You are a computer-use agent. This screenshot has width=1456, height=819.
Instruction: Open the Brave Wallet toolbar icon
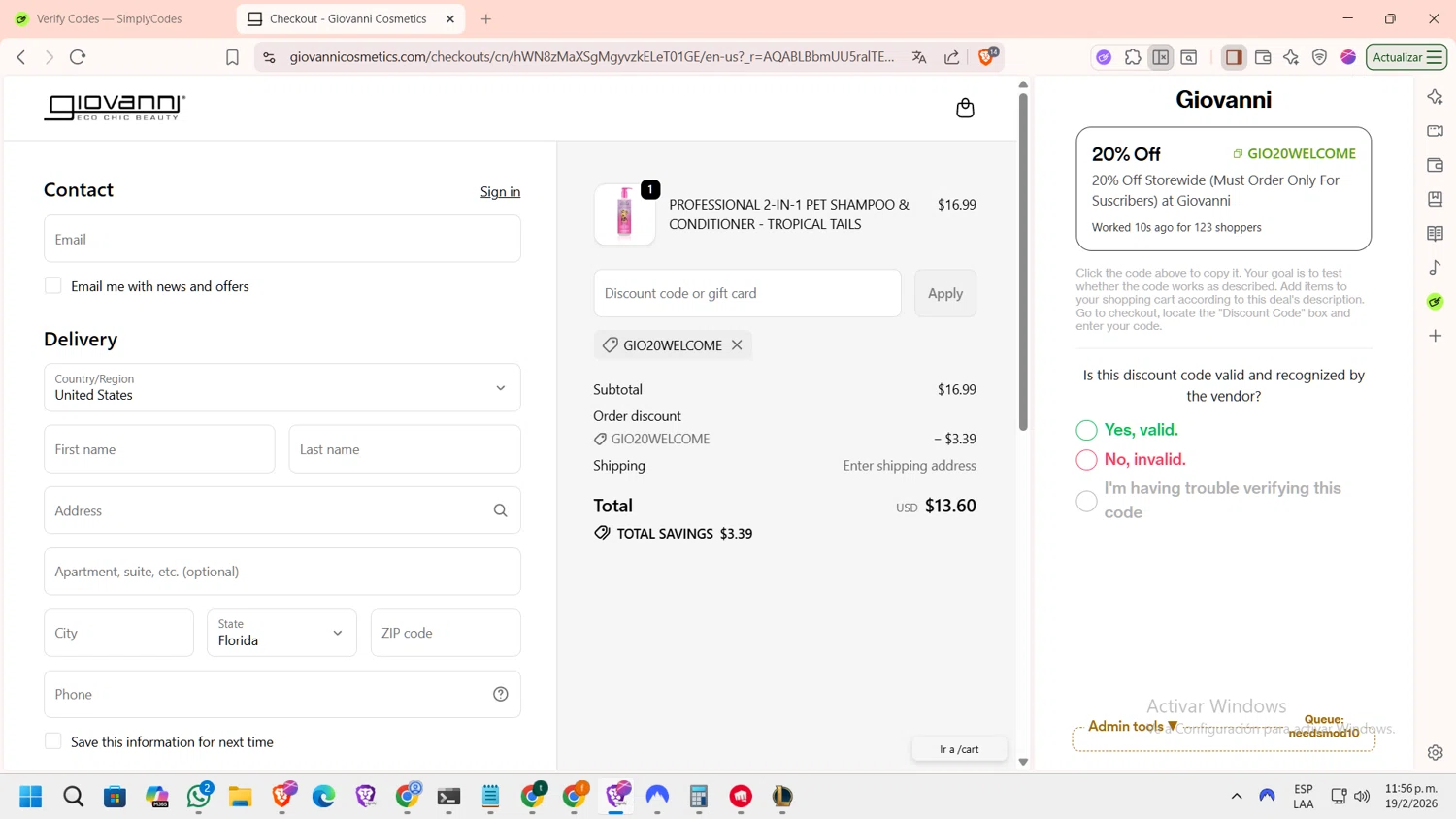click(x=1263, y=57)
